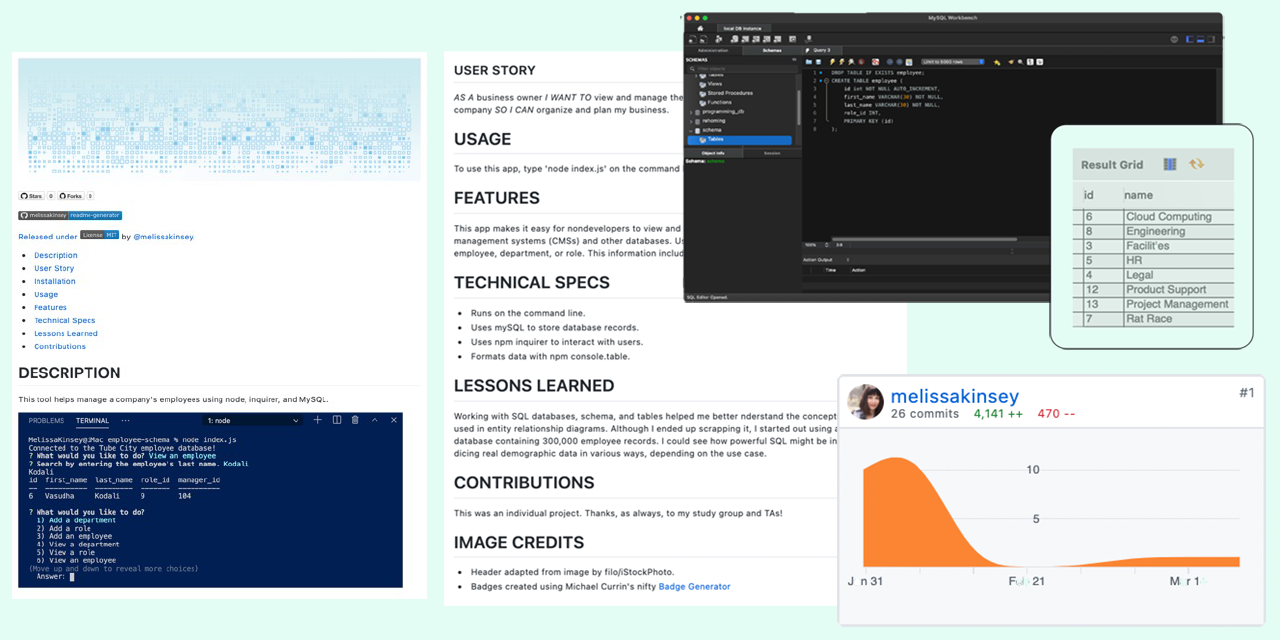The image size is (1280, 640).
Task: Open the @melissakinsey profile link
Action: pyautogui.click(x=163, y=237)
